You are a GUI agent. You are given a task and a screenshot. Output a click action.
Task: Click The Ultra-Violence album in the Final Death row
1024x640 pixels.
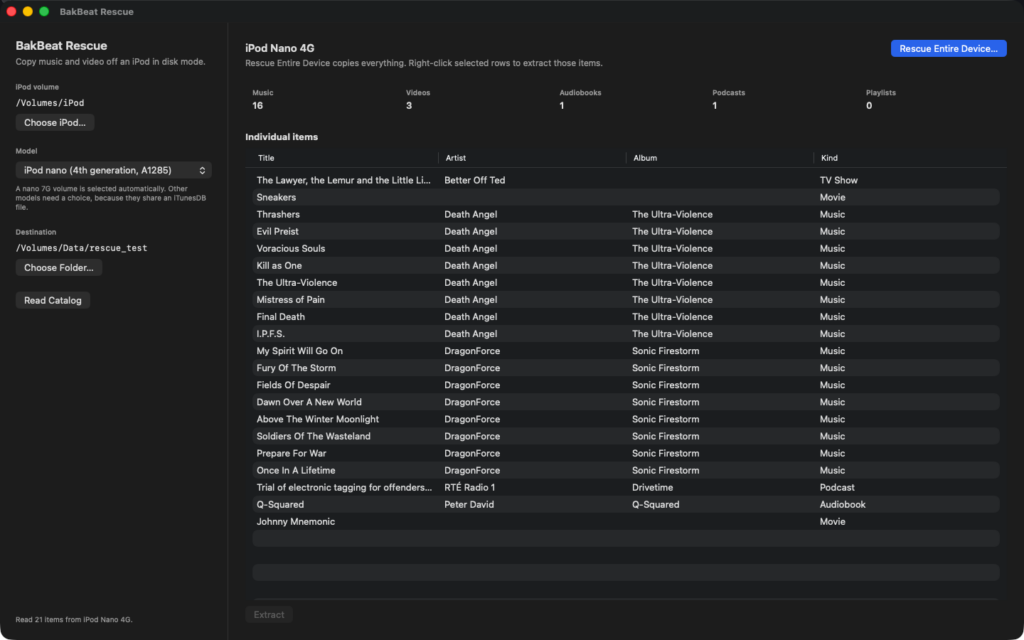pos(672,317)
